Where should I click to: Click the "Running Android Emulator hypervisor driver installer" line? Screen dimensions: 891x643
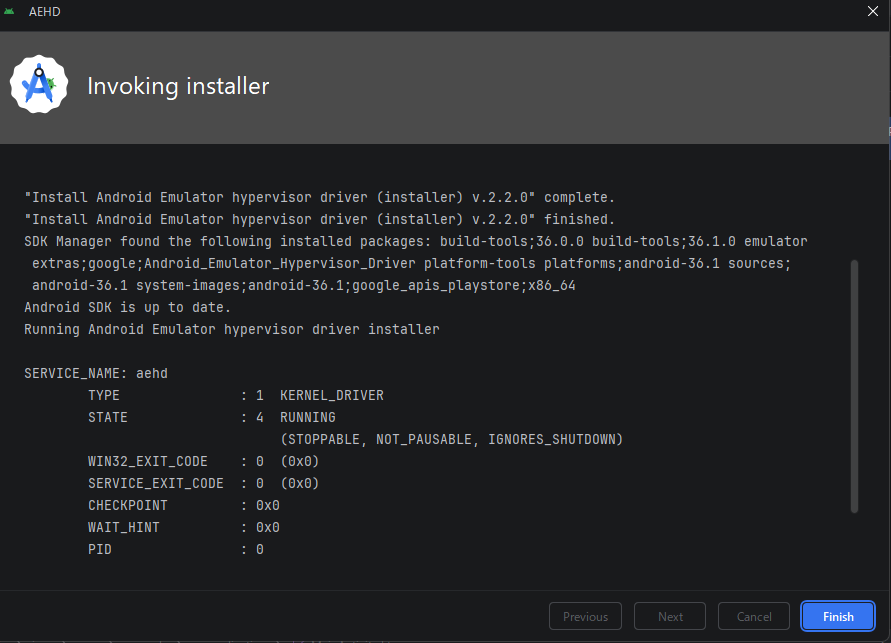click(231, 329)
